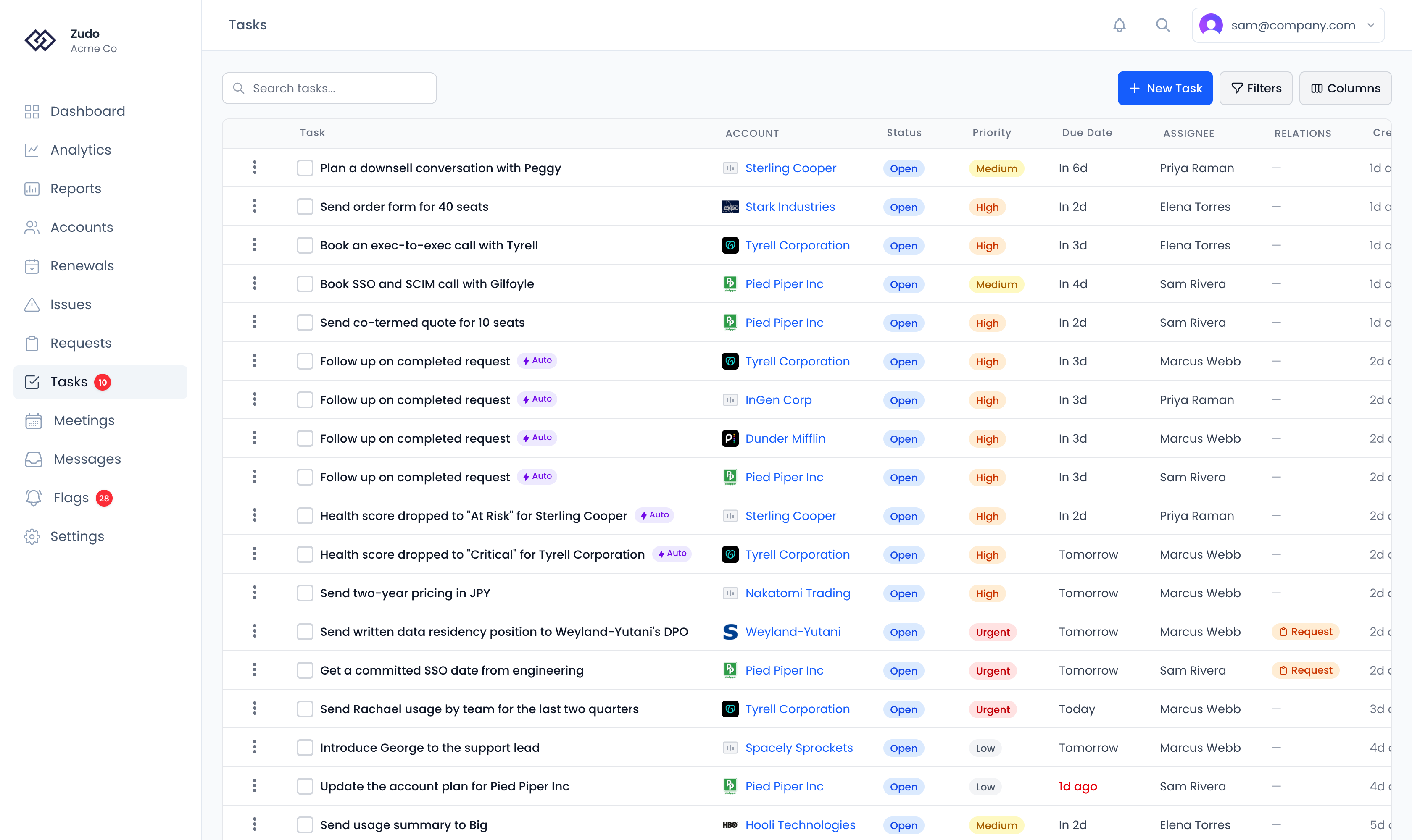Click Request relation on Weyland-Yutani task
Viewport: 1412px width, 840px height.
pos(1305,632)
